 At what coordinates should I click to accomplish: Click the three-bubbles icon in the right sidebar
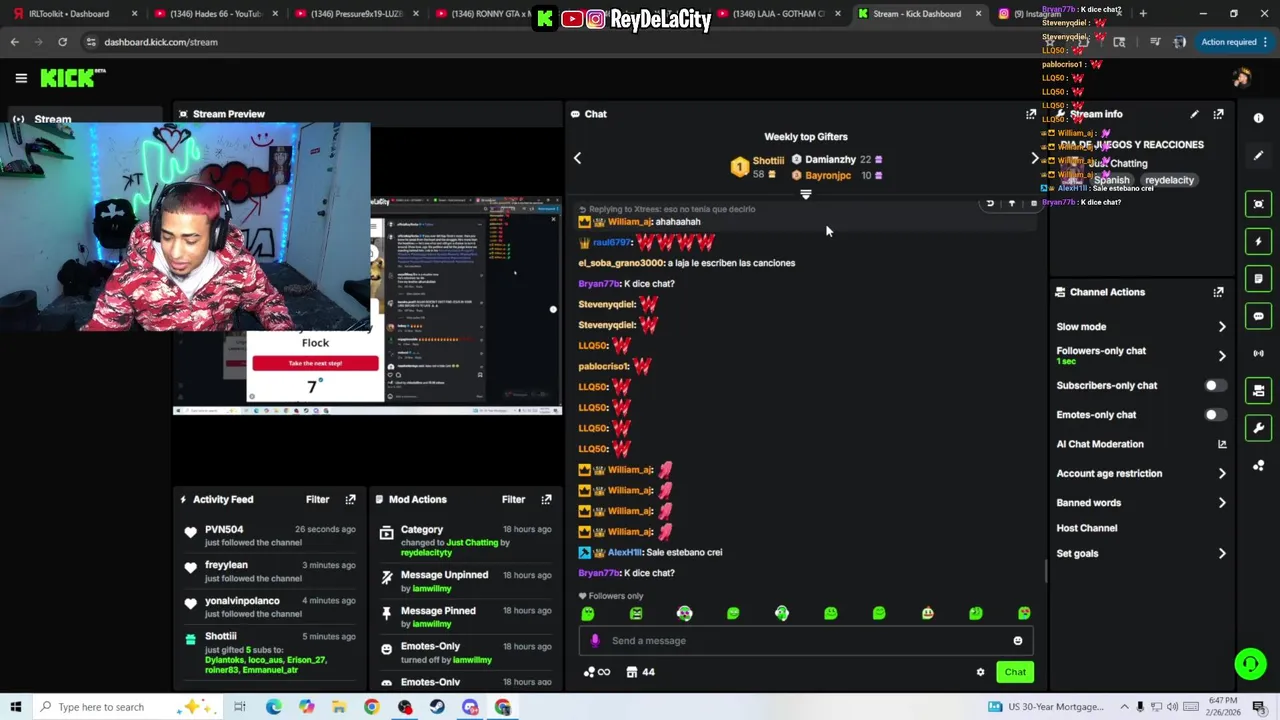point(1258,466)
